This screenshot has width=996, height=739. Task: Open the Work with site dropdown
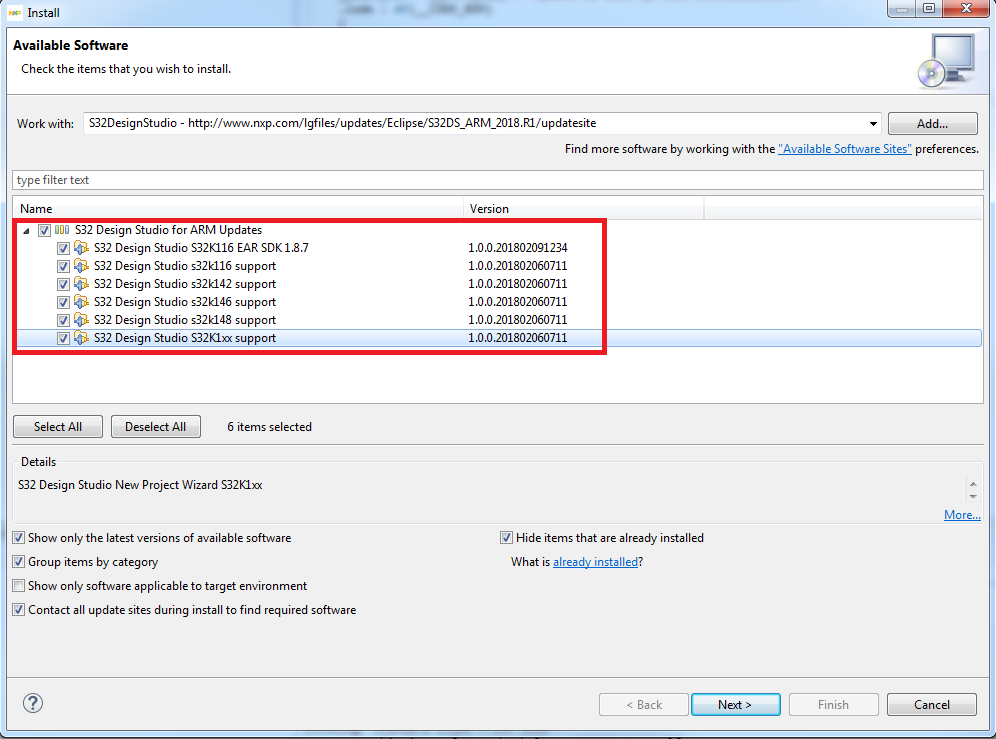tap(873, 123)
